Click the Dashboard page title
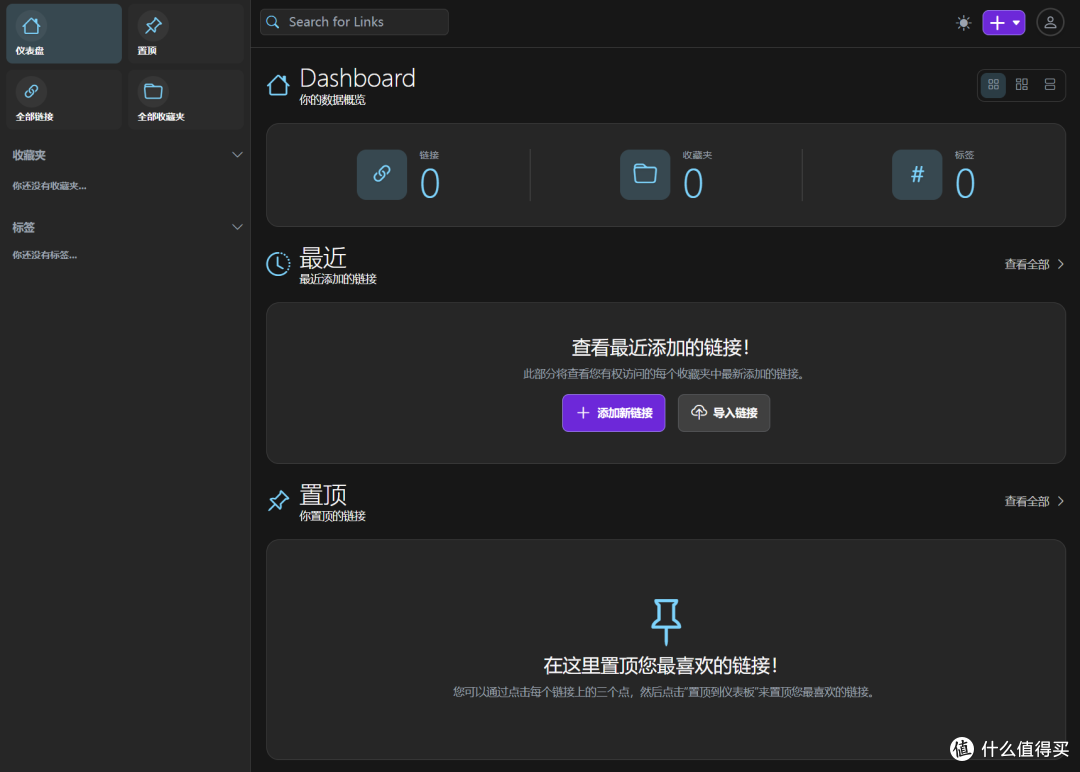 [x=357, y=78]
